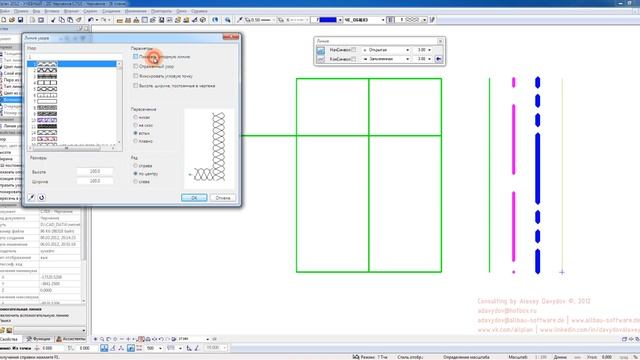This screenshot has width=640, height=360.
Task: Select the first radio option under Пересечение
Action: [136, 117]
